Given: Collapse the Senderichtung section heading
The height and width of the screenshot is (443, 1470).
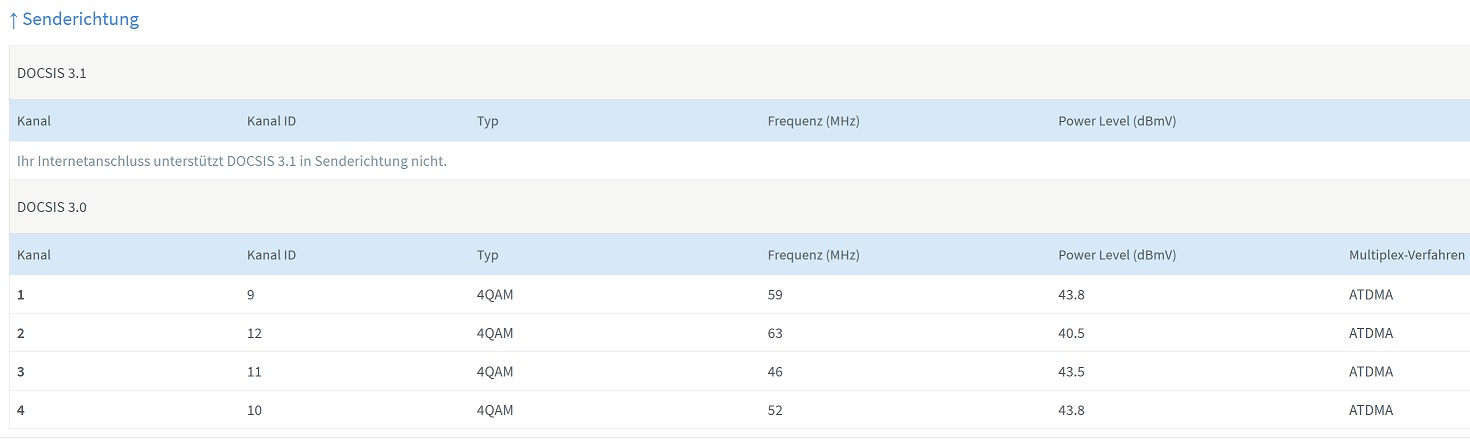Looking at the screenshot, I should (x=80, y=19).
